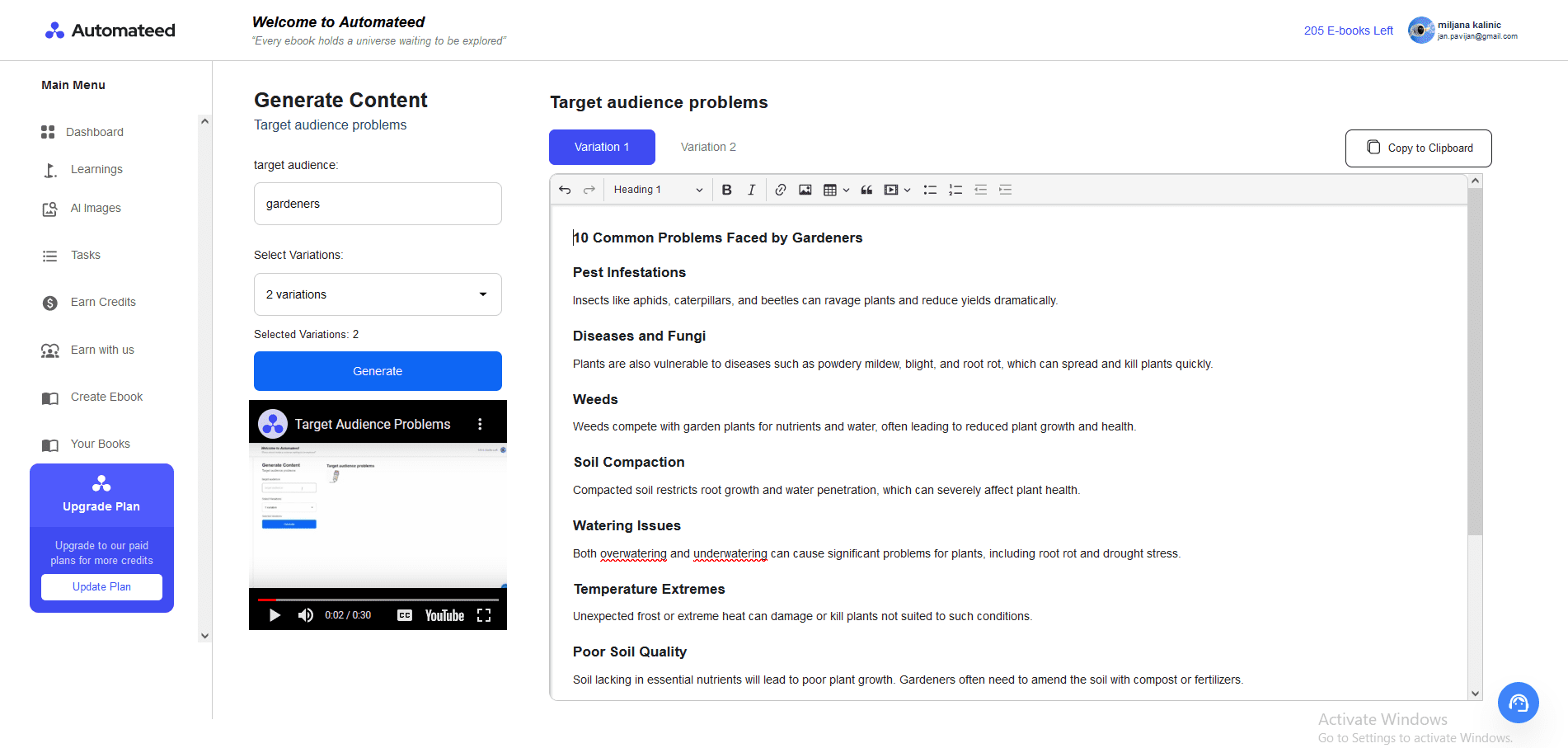The image size is (1568, 748).
Task: Insert an image into the content
Action: 805,190
